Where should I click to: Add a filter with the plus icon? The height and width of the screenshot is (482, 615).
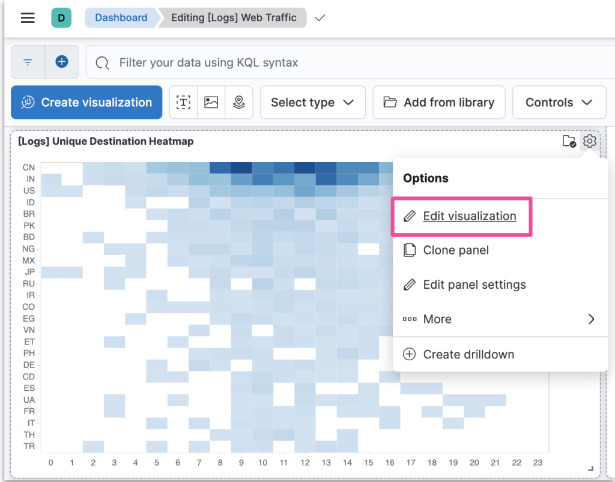(x=62, y=62)
